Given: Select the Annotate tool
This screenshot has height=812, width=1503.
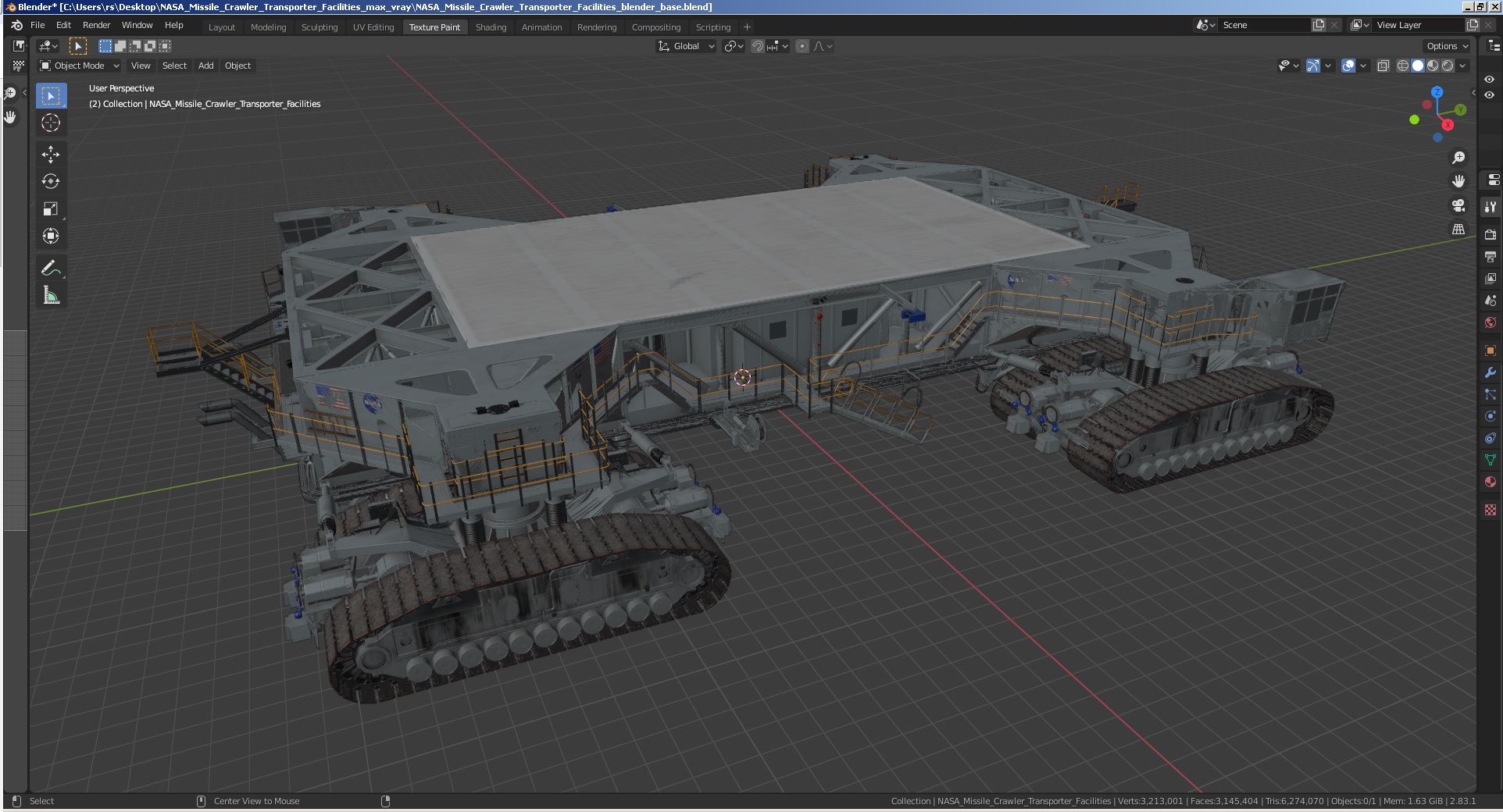Looking at the screenshot, I should pos(51,268).
